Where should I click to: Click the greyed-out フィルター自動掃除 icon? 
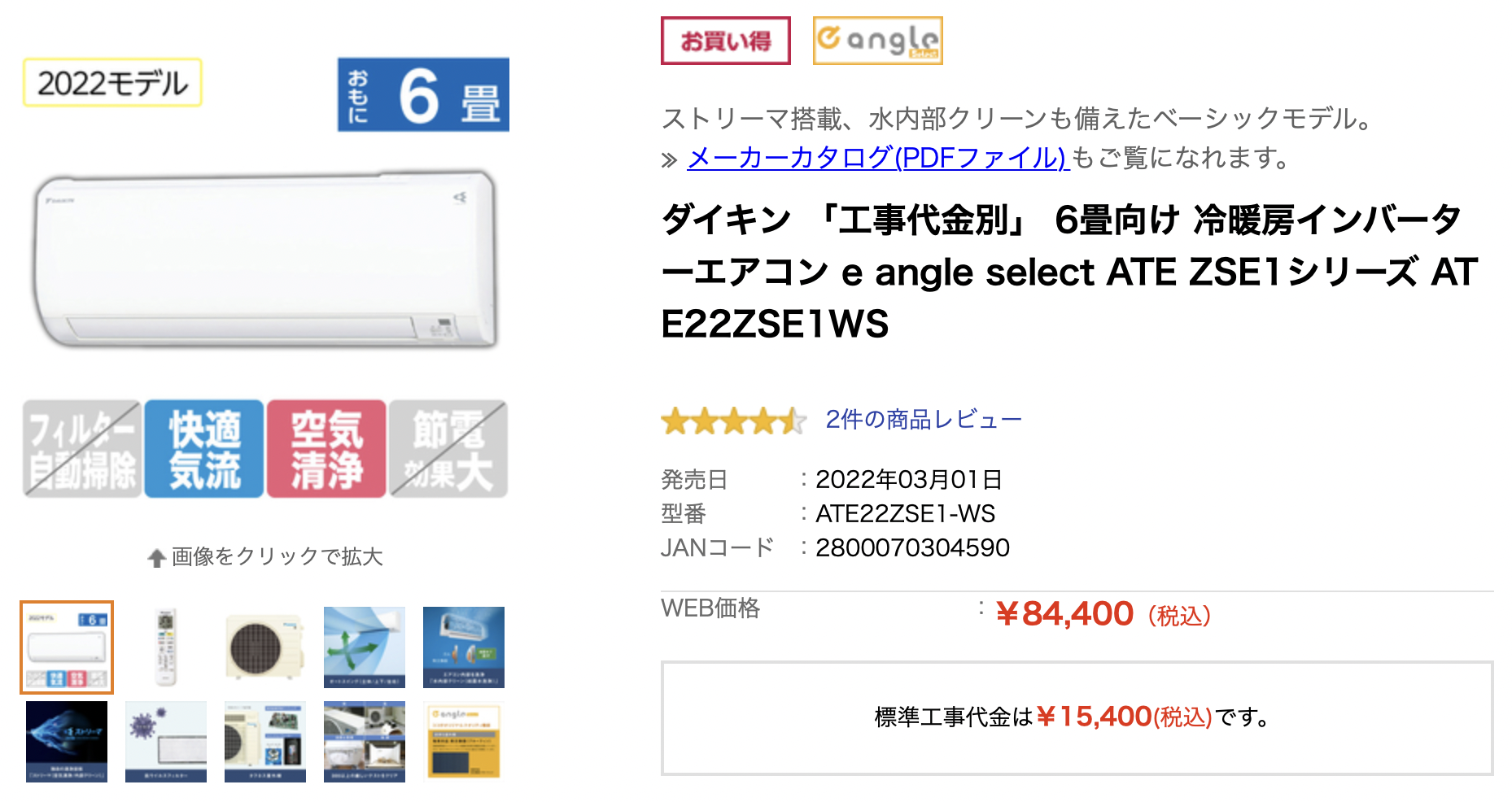82,449
